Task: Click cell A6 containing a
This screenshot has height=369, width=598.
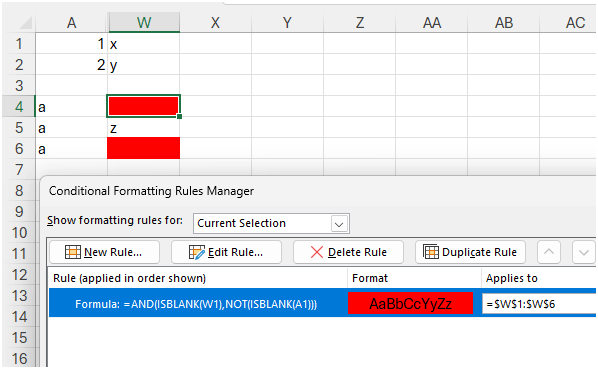Action: (72, 148)
